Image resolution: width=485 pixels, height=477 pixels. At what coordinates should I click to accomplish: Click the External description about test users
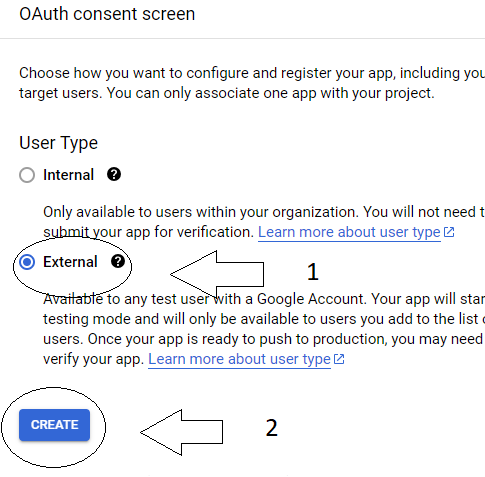[264, 329]
